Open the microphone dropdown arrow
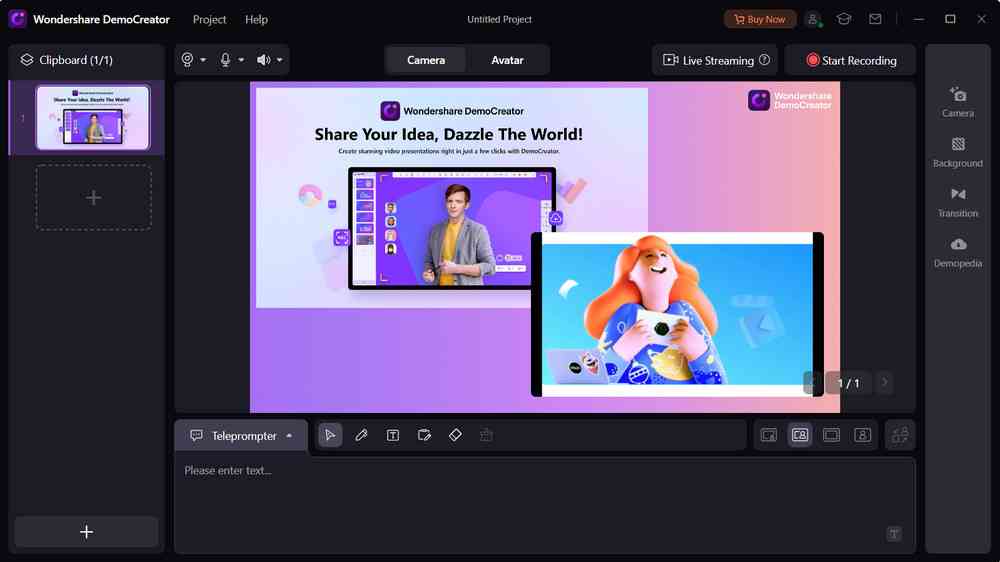 pos(241,60)
